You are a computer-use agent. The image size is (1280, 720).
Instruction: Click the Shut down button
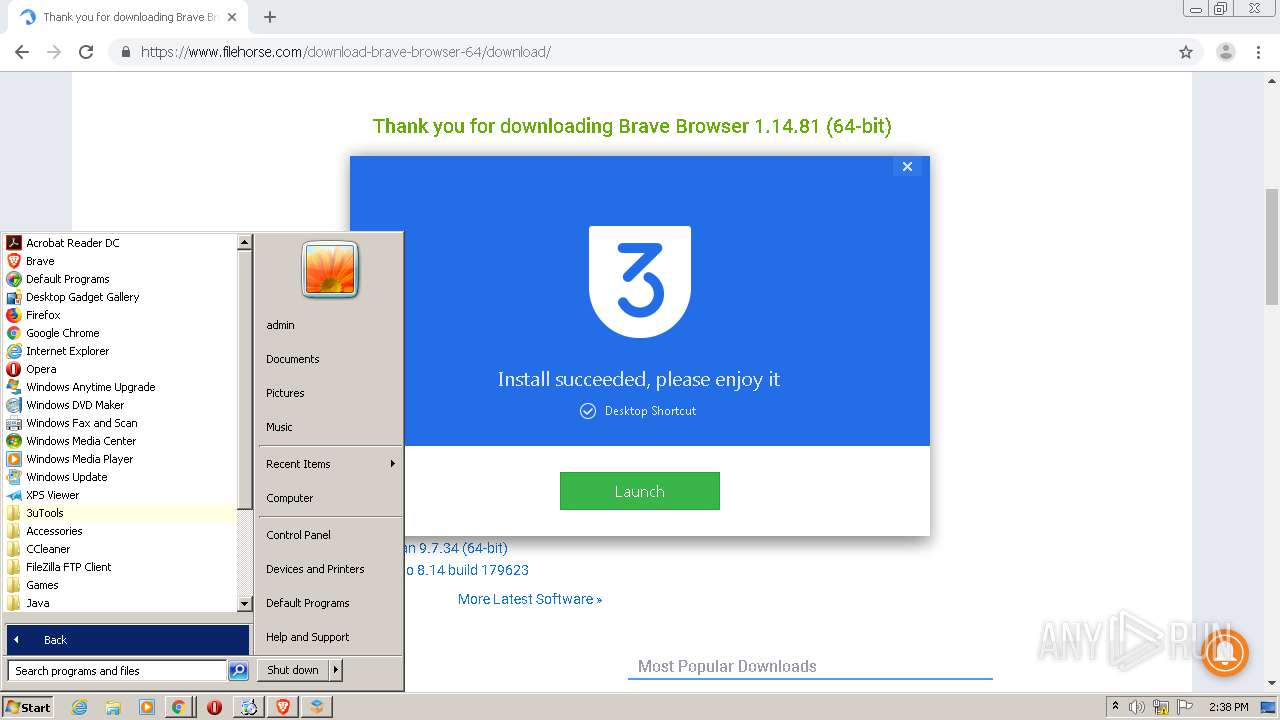(293, 670)
